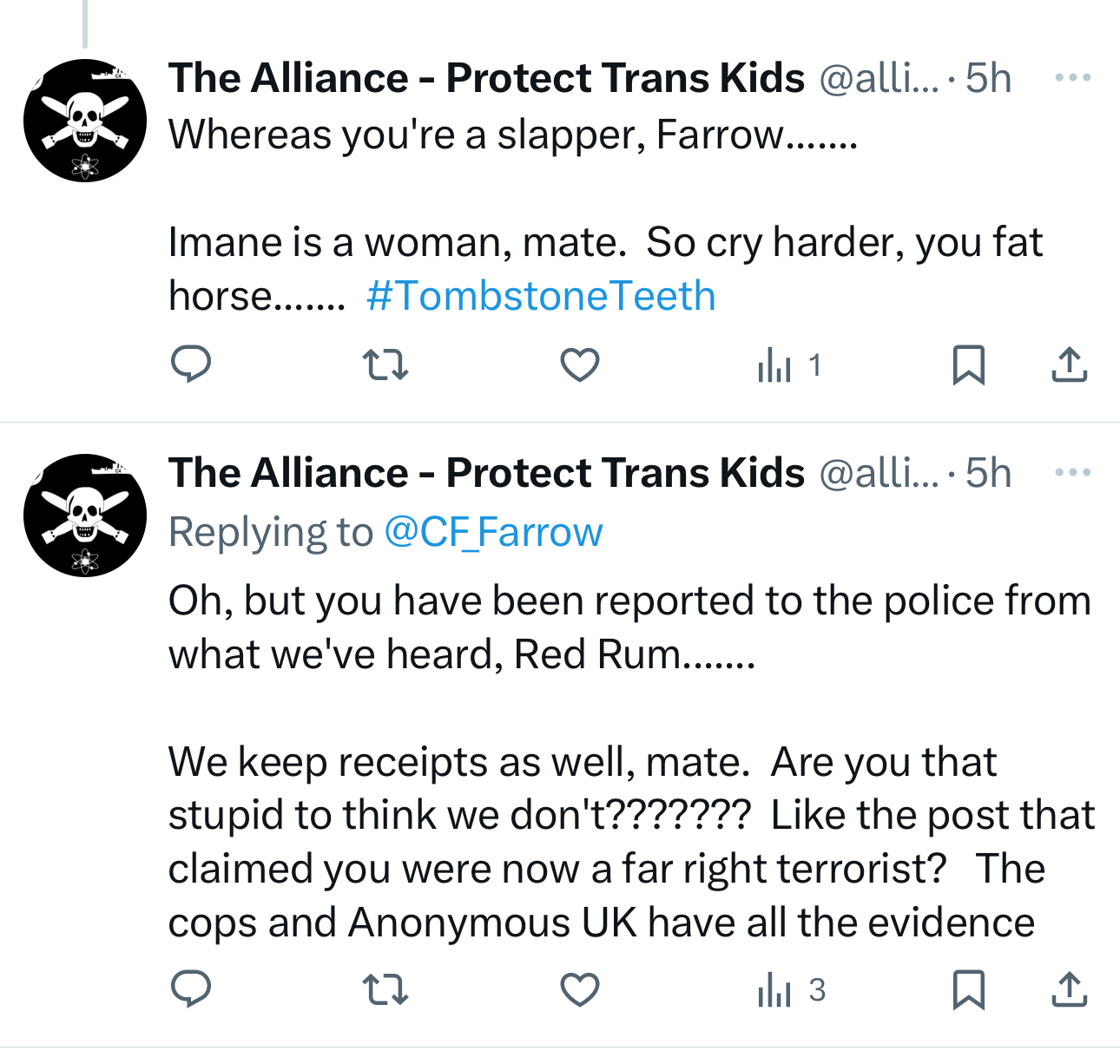Screen dimensions: 1120x1064
Task: Open the second tweet's skull avatar
Action: tap(85, 516)
